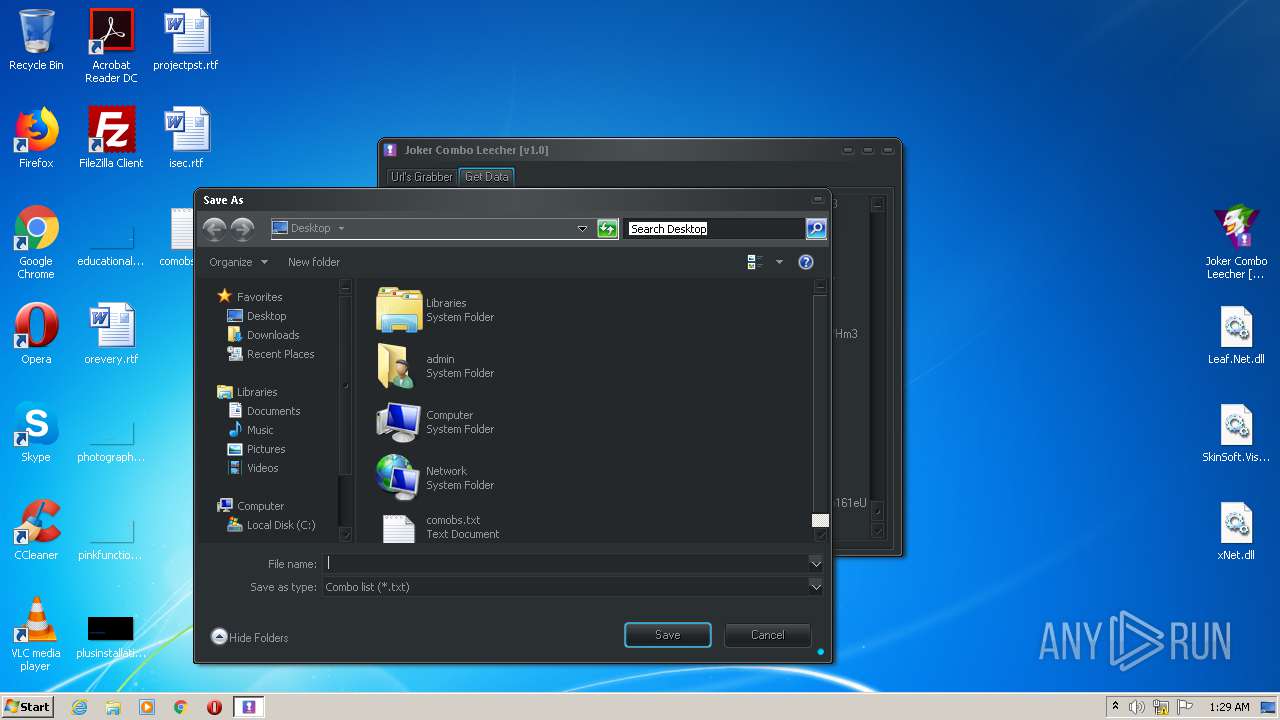Open the Organize dropdown menu
Viewport: 1280px width, 720px height.
point(239,262)
